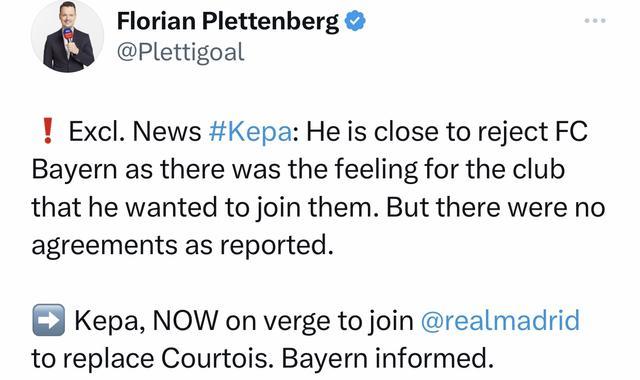Click the phrase "But there were no"
Viewport: 640px width, 380px height.
(x=496, y=207)
